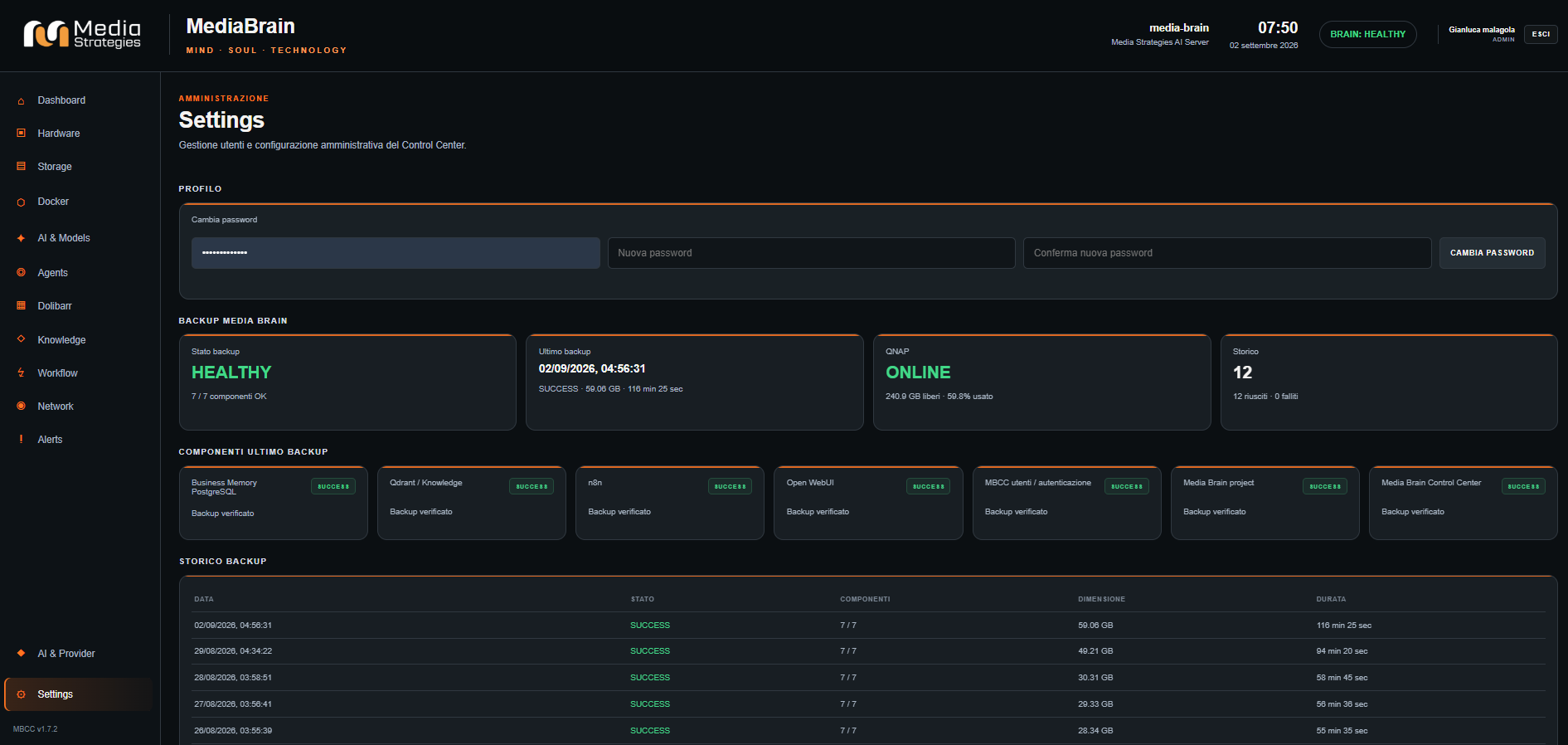Click the 49.21 GB size cell
Image resolution: width=1568 pixels, height=745 pixels.
pyautogui.click(x=1095, y=651)
